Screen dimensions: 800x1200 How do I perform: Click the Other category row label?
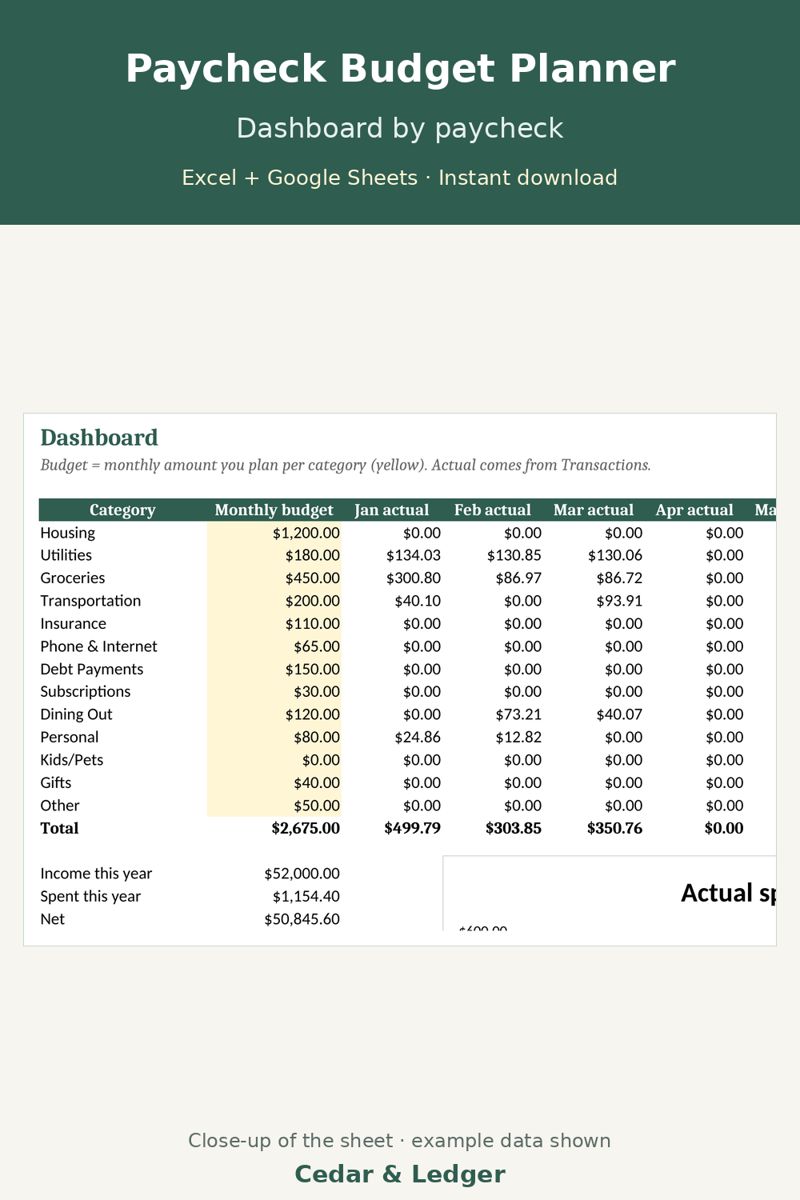(x=60, y=806)
